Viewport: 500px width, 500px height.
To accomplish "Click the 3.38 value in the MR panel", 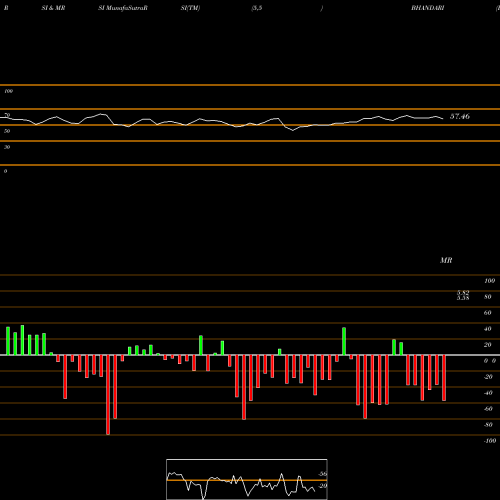I will tap(463, 298).
